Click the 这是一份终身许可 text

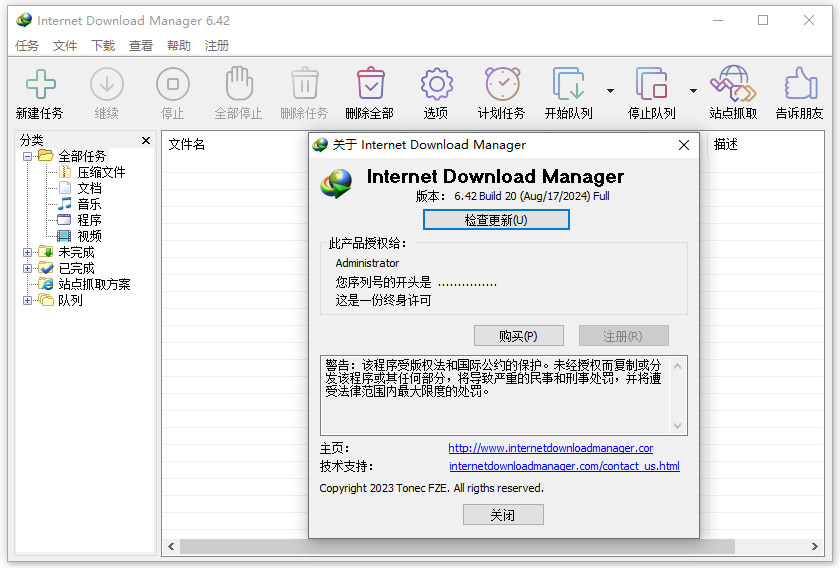pos(383,300)
